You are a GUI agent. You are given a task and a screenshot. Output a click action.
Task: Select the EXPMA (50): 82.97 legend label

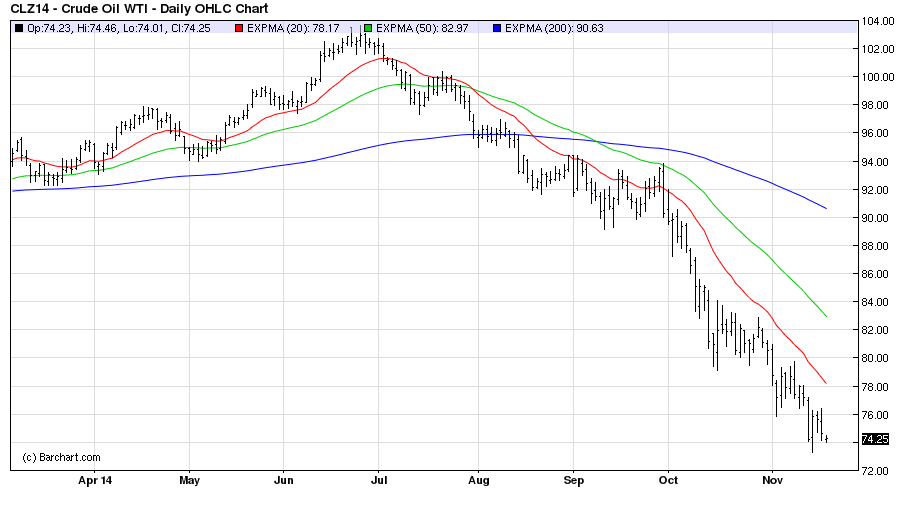coord(422,28)
